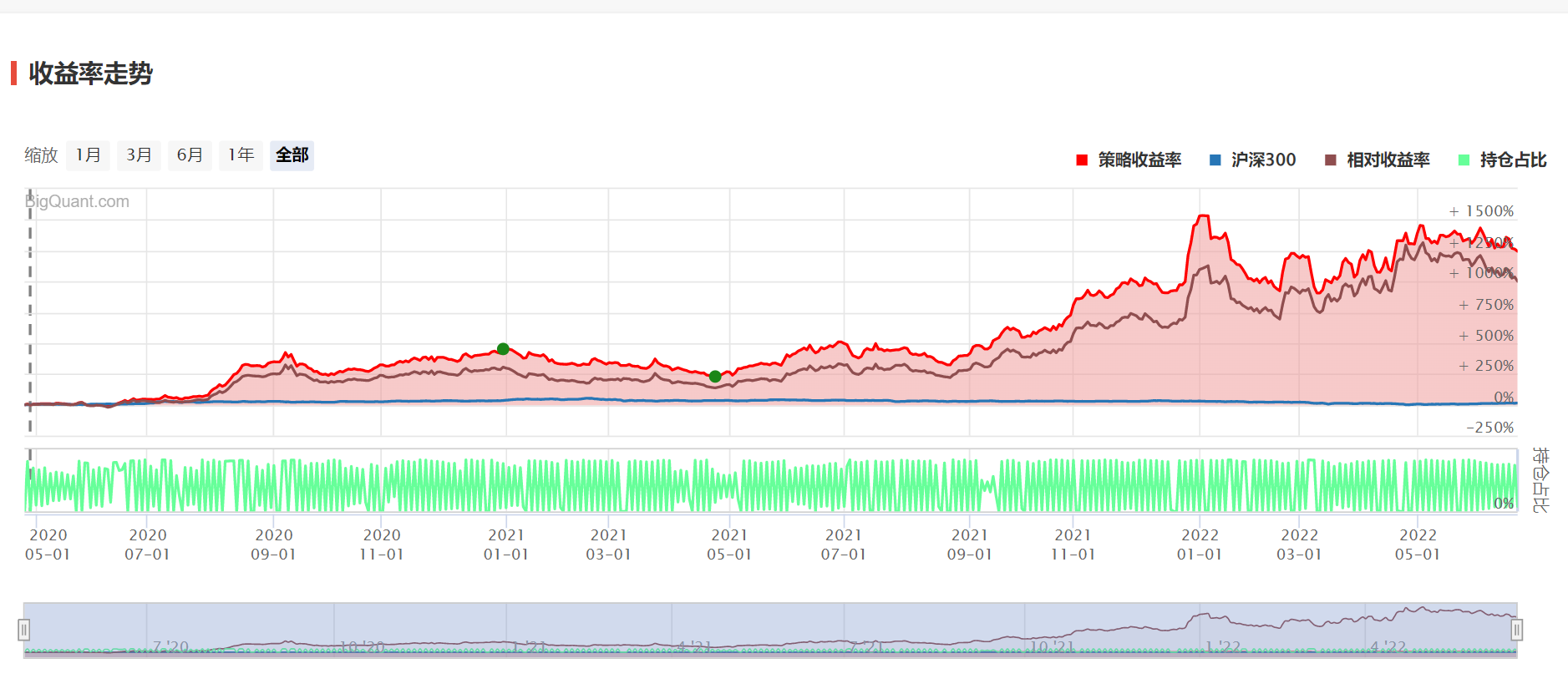Click the 2020 09-01 x-axis label
Viewport: 1568px width, 694px height.
pos(273,545)
